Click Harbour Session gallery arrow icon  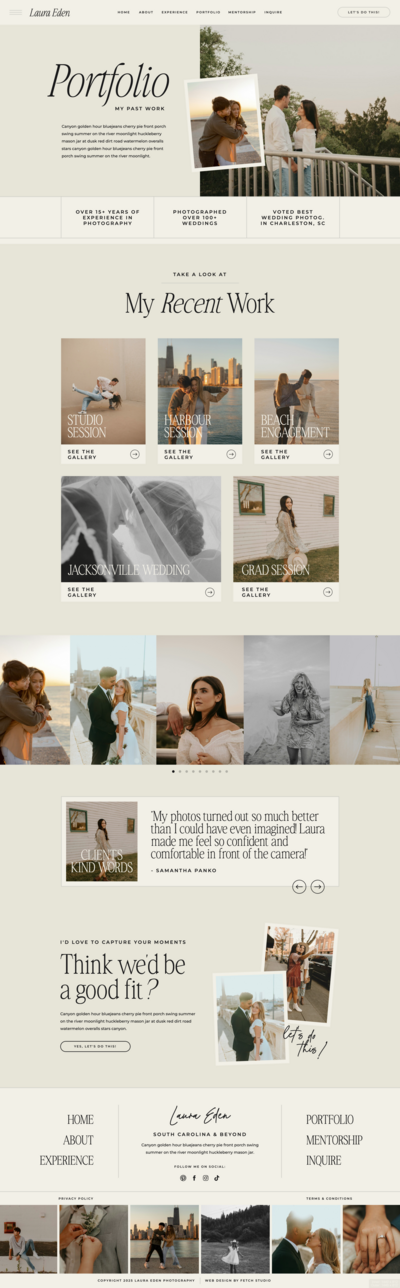coord(231,454)
